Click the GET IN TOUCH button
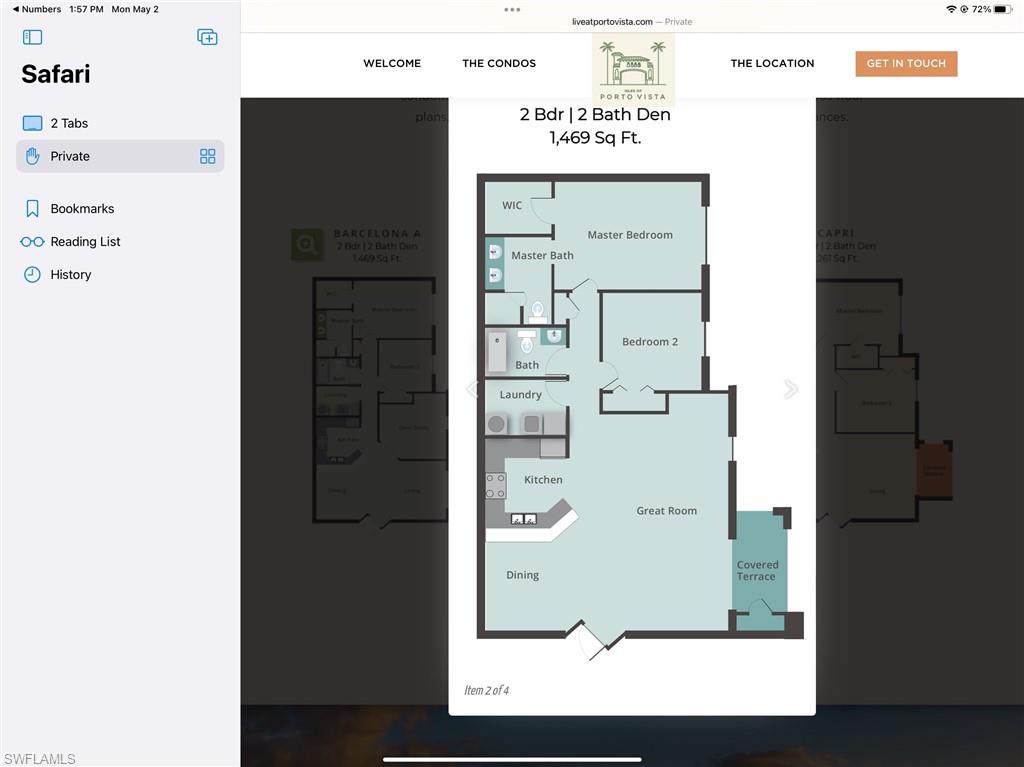The image size is (1024, 767). [906, 63]
